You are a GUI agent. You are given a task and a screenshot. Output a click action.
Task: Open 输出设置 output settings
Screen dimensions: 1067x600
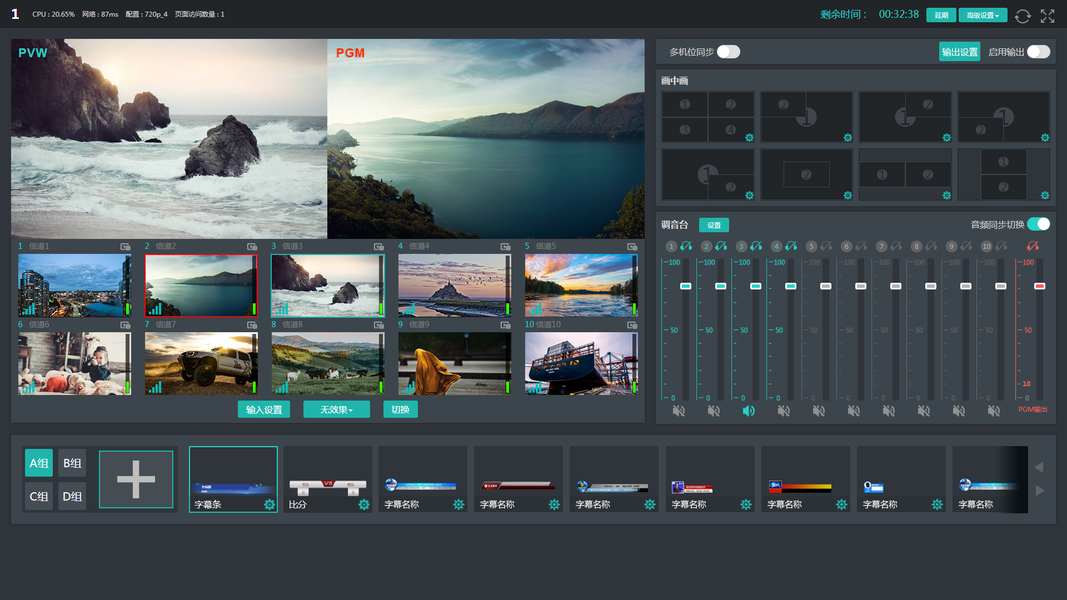click(959, 52)
